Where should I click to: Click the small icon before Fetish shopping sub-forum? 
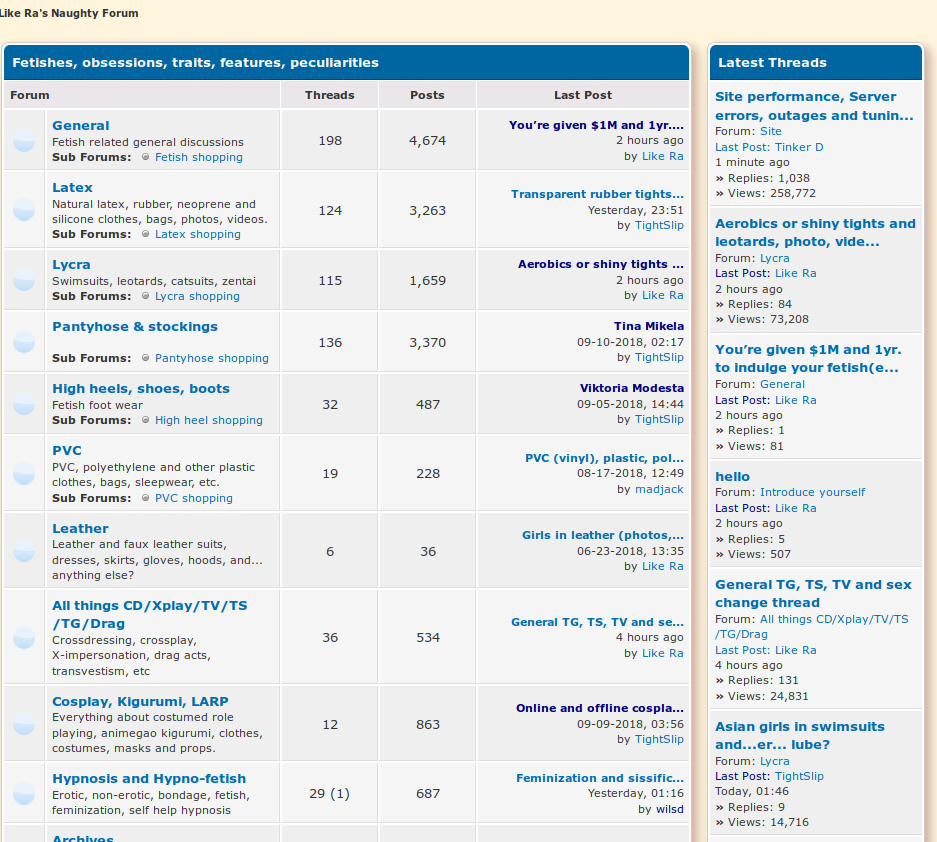tap(146, 157)
